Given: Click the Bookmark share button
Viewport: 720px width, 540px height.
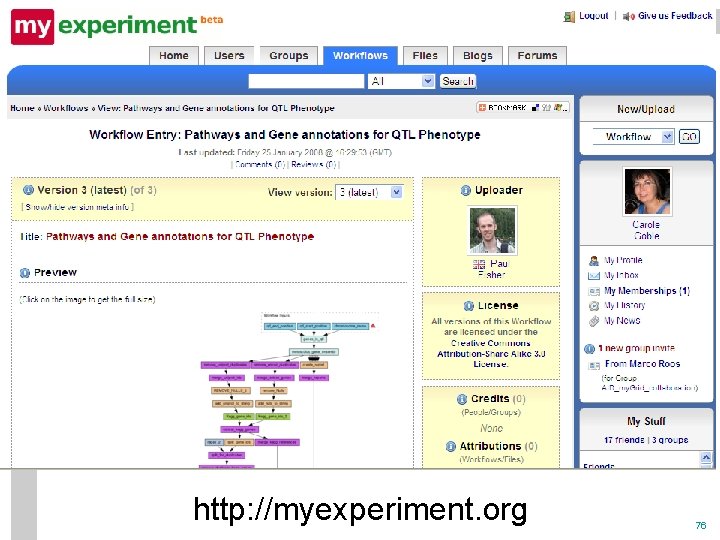Looking at the screenshot, I should 523,107.
